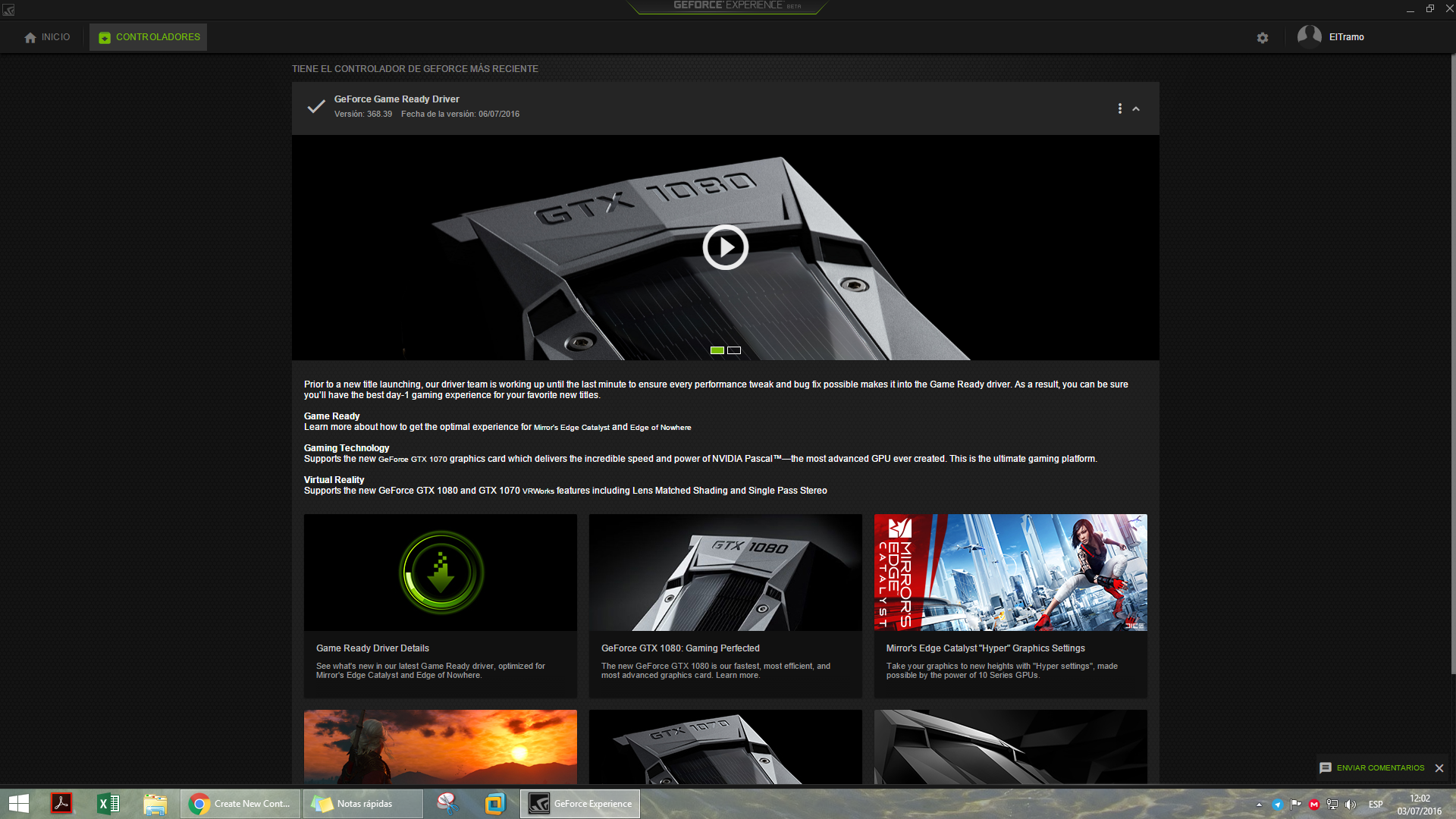
Task: Click ENVIAR COMENTARIOS feedback button
Action: tap(1372, 768)
